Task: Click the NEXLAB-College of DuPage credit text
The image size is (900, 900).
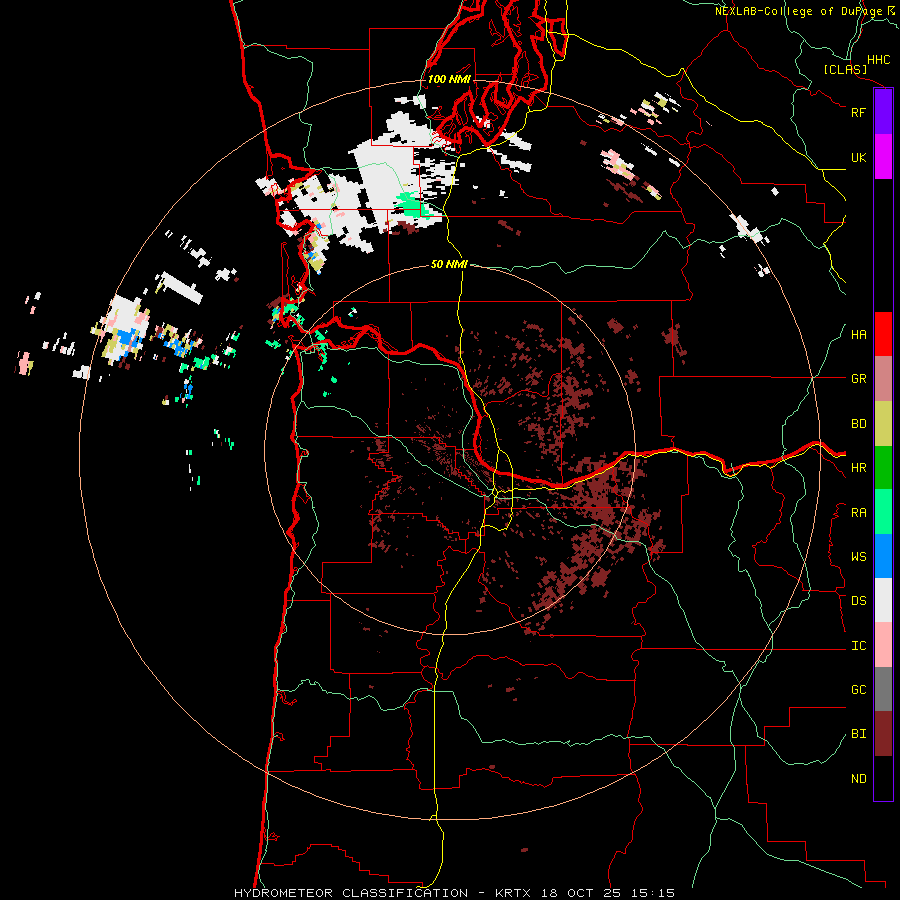Action: (799, 11)
